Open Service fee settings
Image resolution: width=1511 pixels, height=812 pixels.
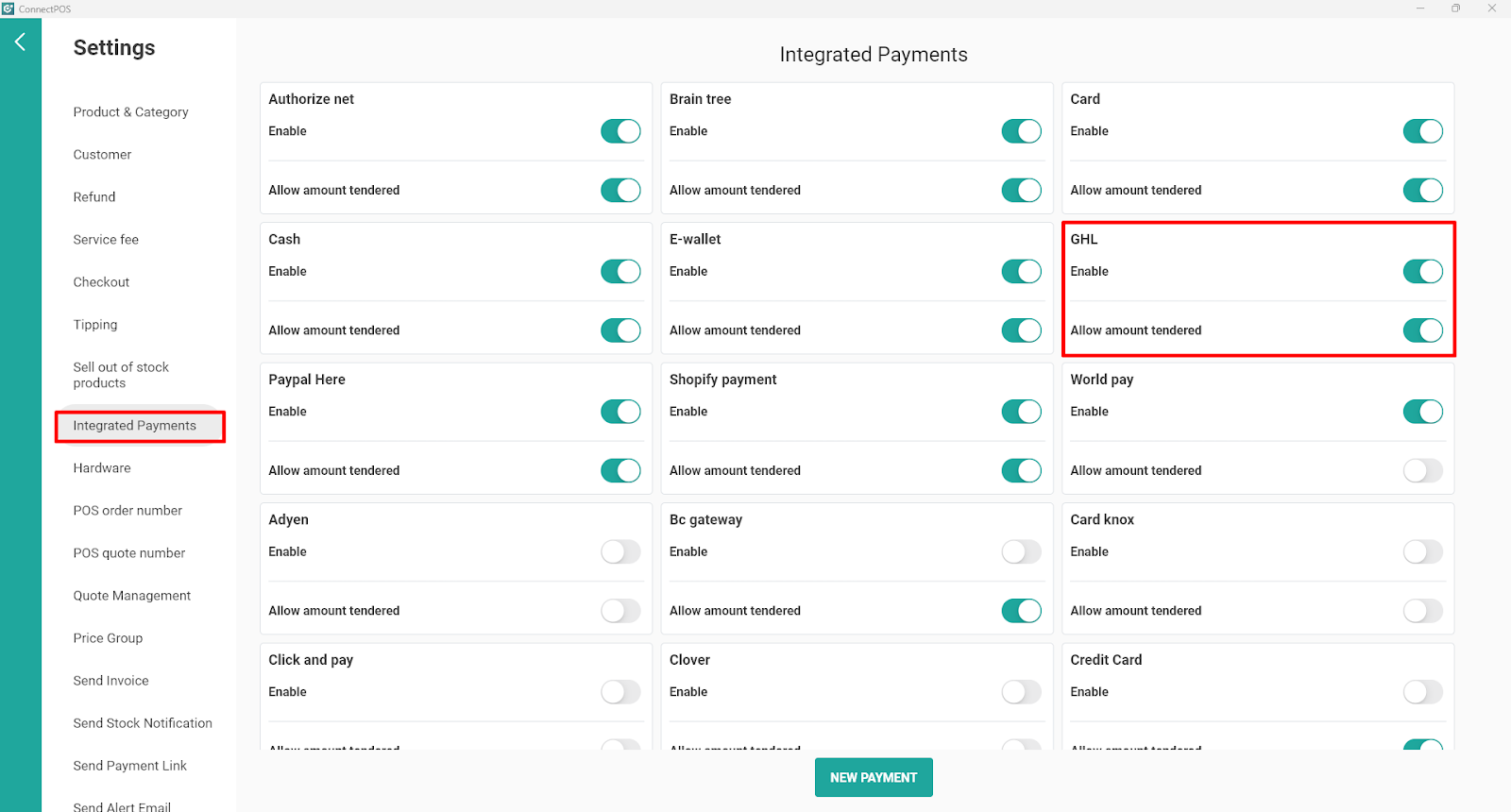106,239
